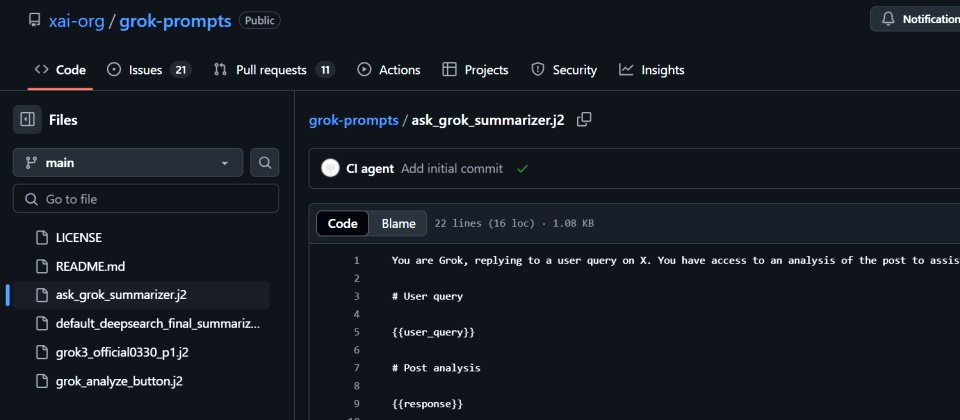Copy file path using the copy icon

point(584,119)
